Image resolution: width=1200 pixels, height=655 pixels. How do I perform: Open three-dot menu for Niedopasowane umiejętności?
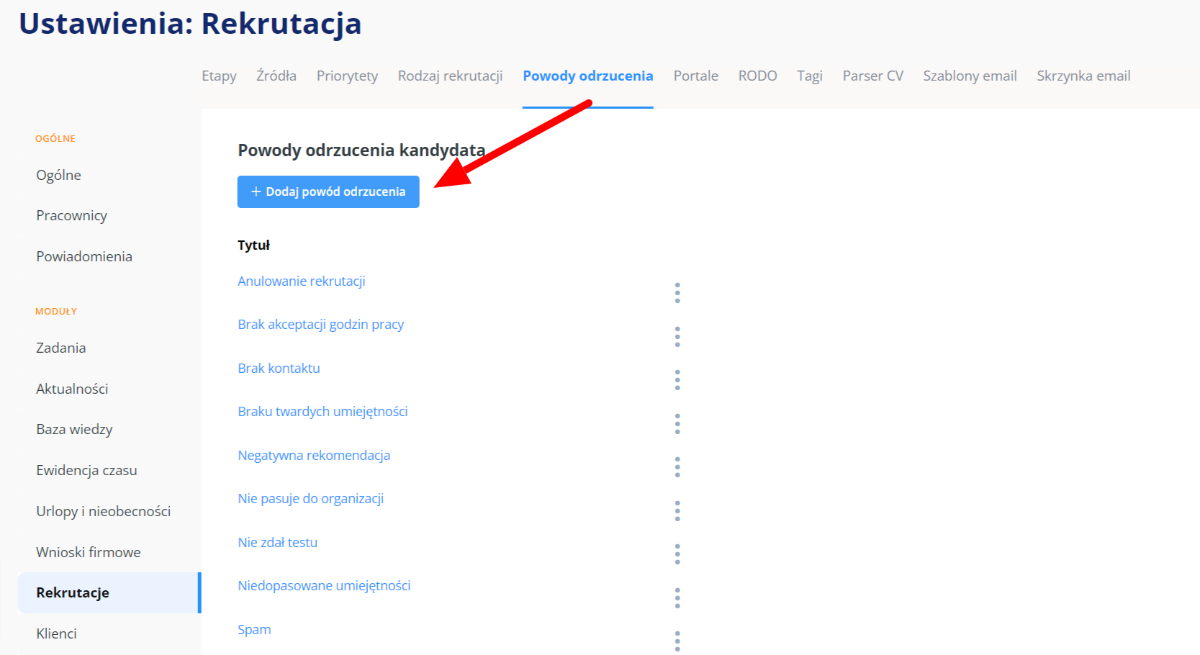click(677, 598)
